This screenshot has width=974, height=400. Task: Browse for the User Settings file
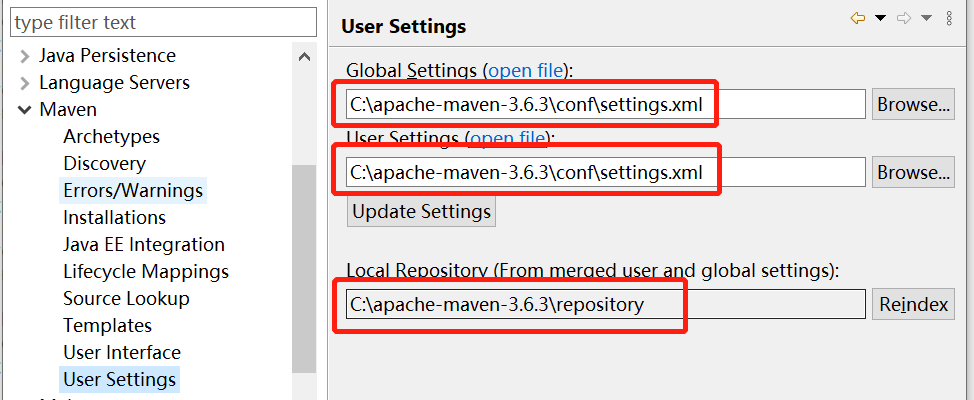coord(912,172)
